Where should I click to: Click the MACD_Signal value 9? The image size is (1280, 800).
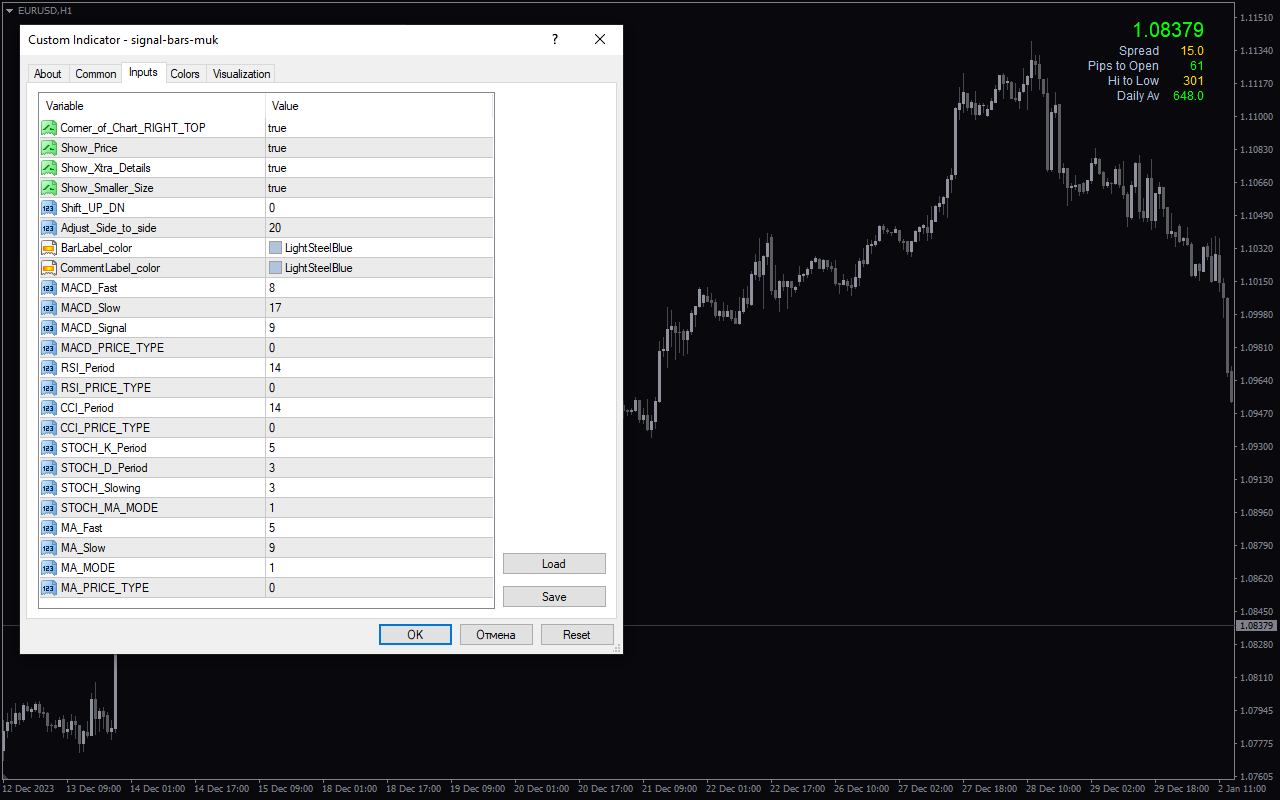pyautogui.click(x=272, y=328)
